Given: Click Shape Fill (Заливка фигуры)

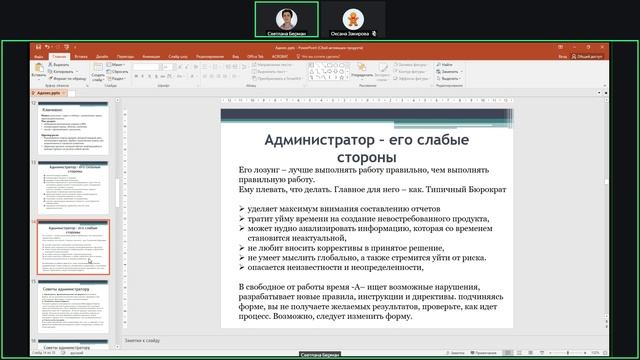Looking at the screenshot, I should coord(410,64).
